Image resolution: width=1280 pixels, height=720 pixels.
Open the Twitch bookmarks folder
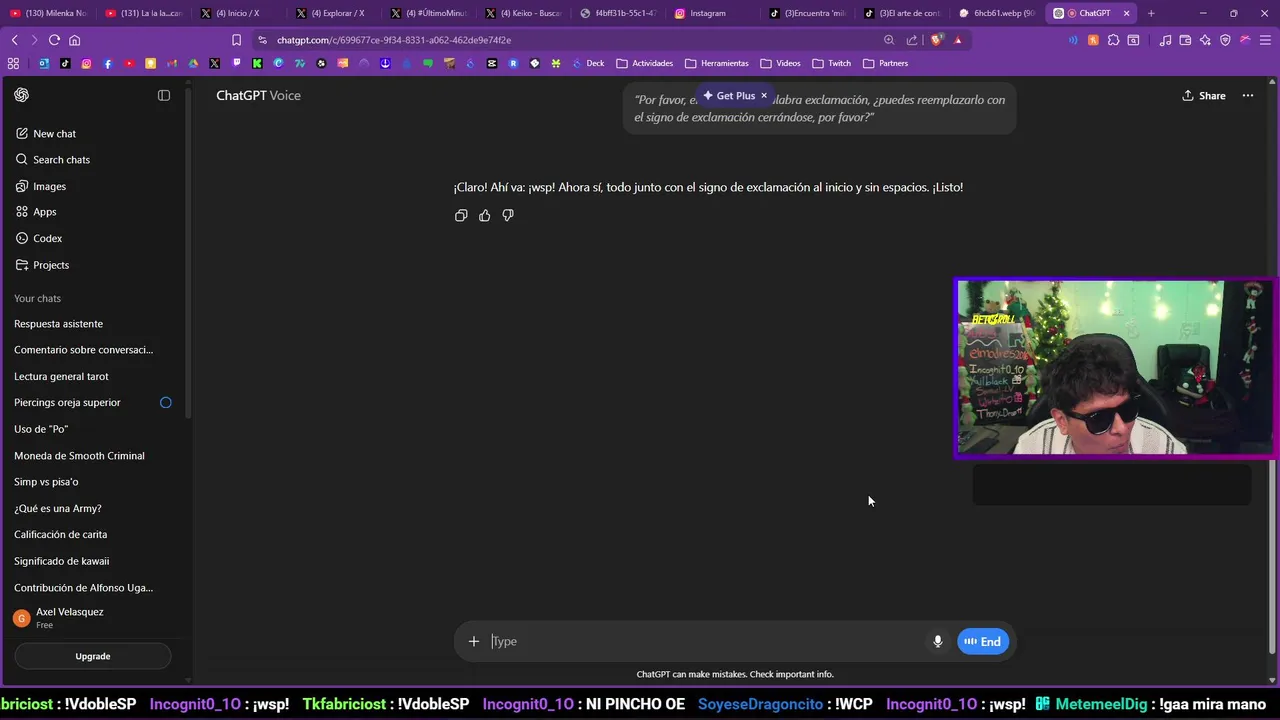(832, 63)
